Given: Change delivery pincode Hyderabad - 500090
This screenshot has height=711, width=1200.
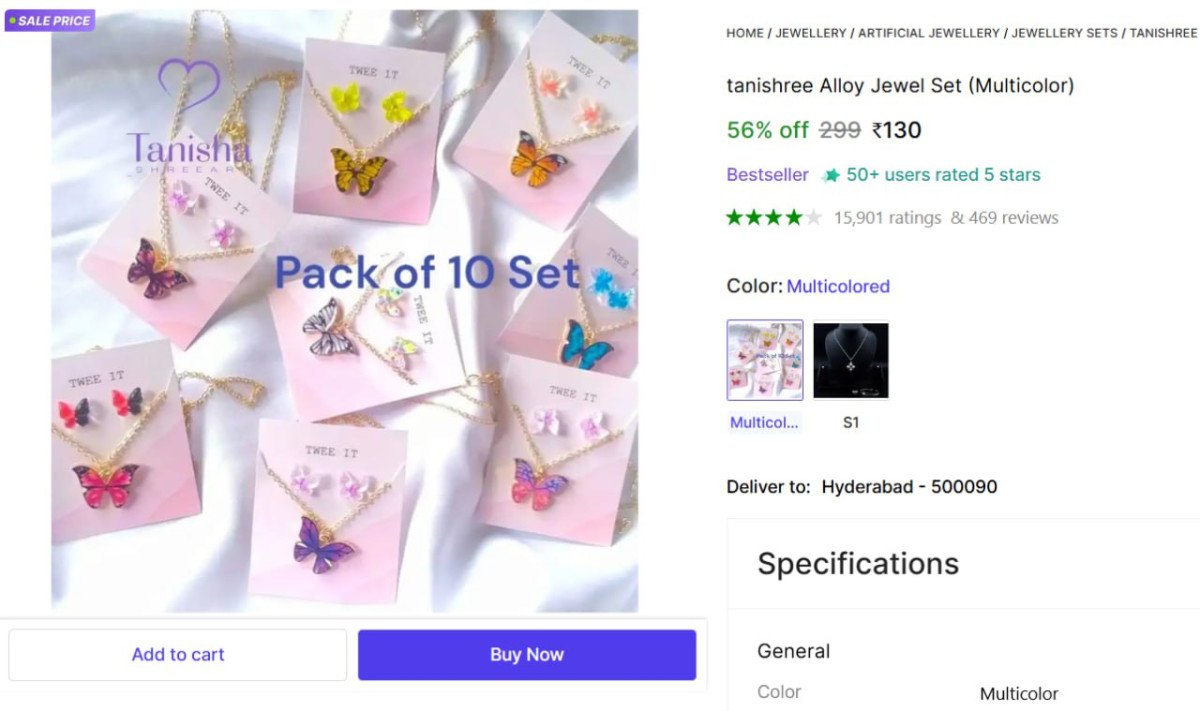Looking at the screenshot, I should click(909, 487).
